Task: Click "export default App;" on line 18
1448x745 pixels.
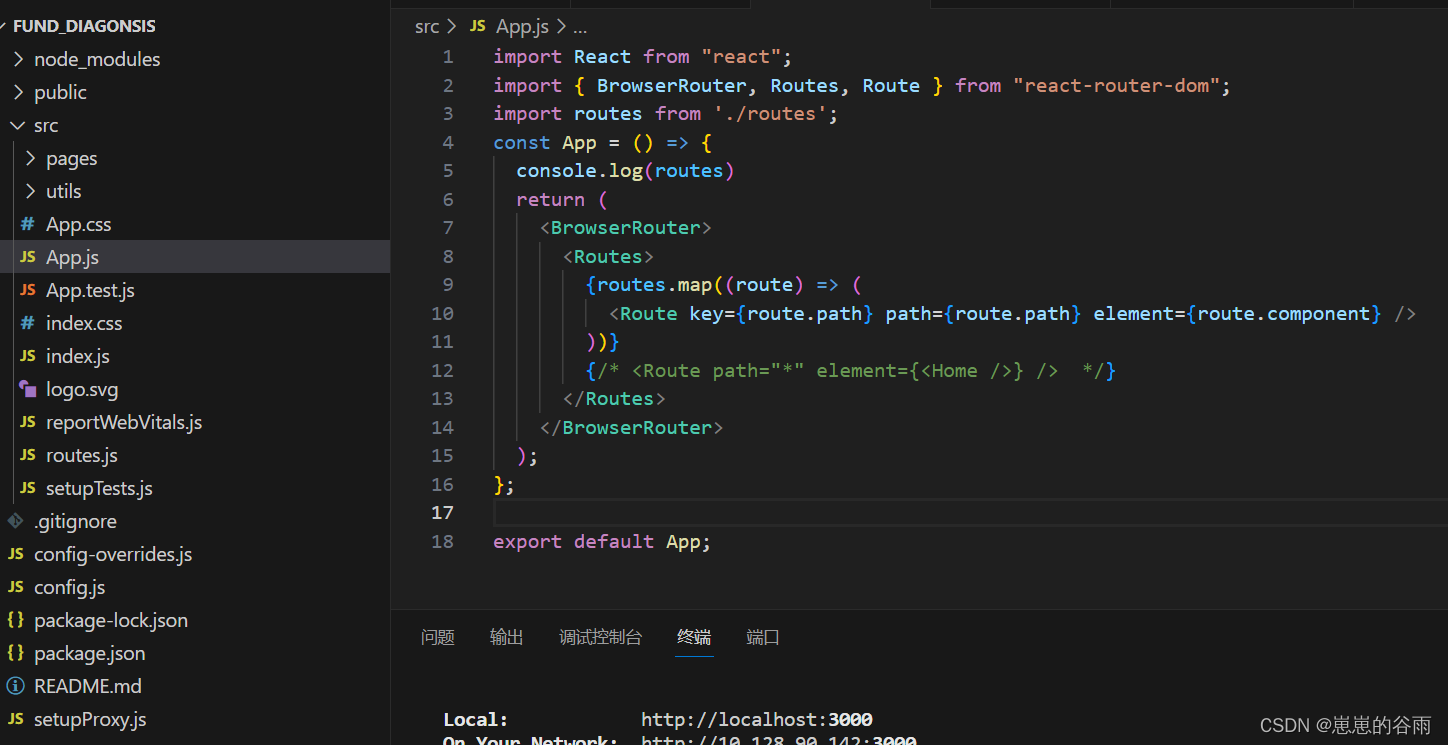Action: (x=602, y=541)
